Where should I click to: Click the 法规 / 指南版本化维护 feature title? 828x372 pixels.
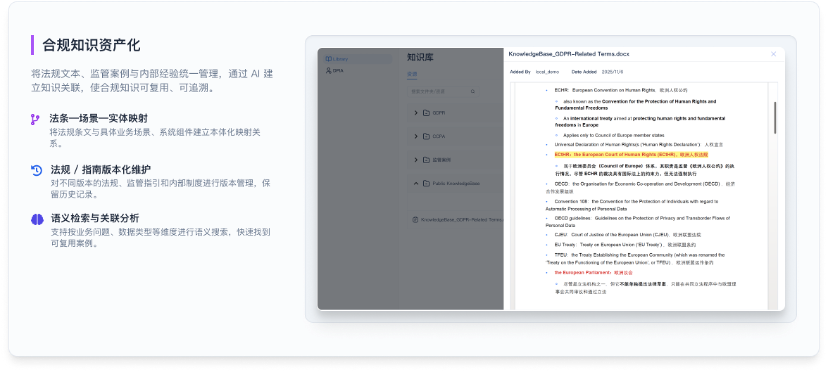point(101,170)
